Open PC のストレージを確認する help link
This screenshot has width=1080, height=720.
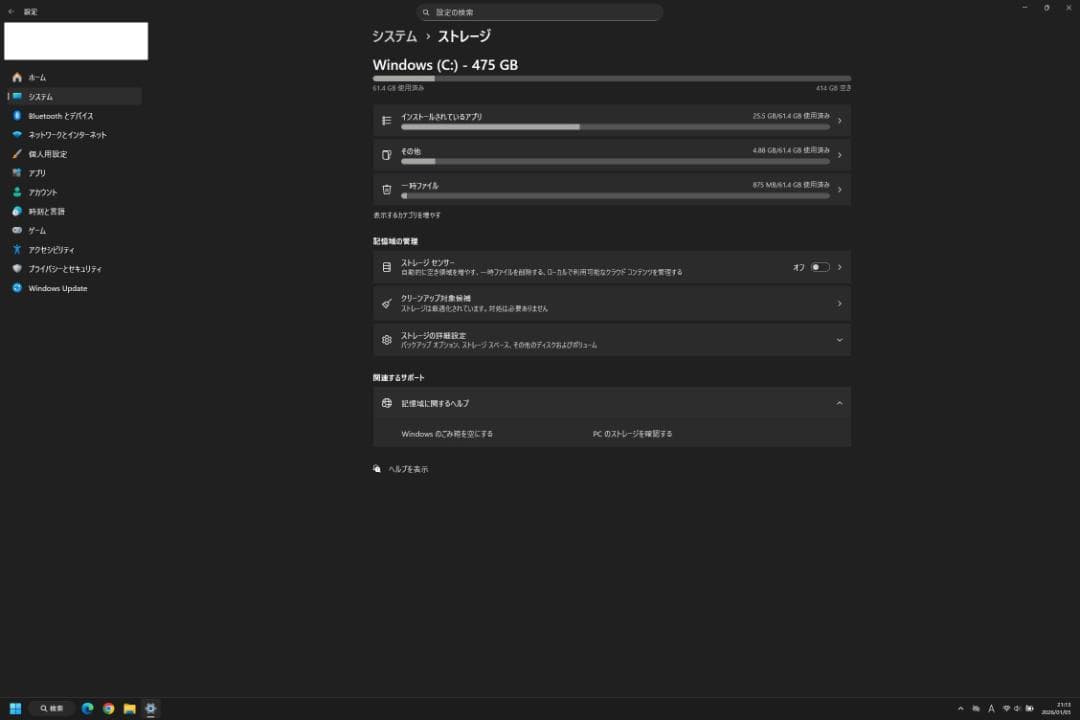click(x=632, y=434)
